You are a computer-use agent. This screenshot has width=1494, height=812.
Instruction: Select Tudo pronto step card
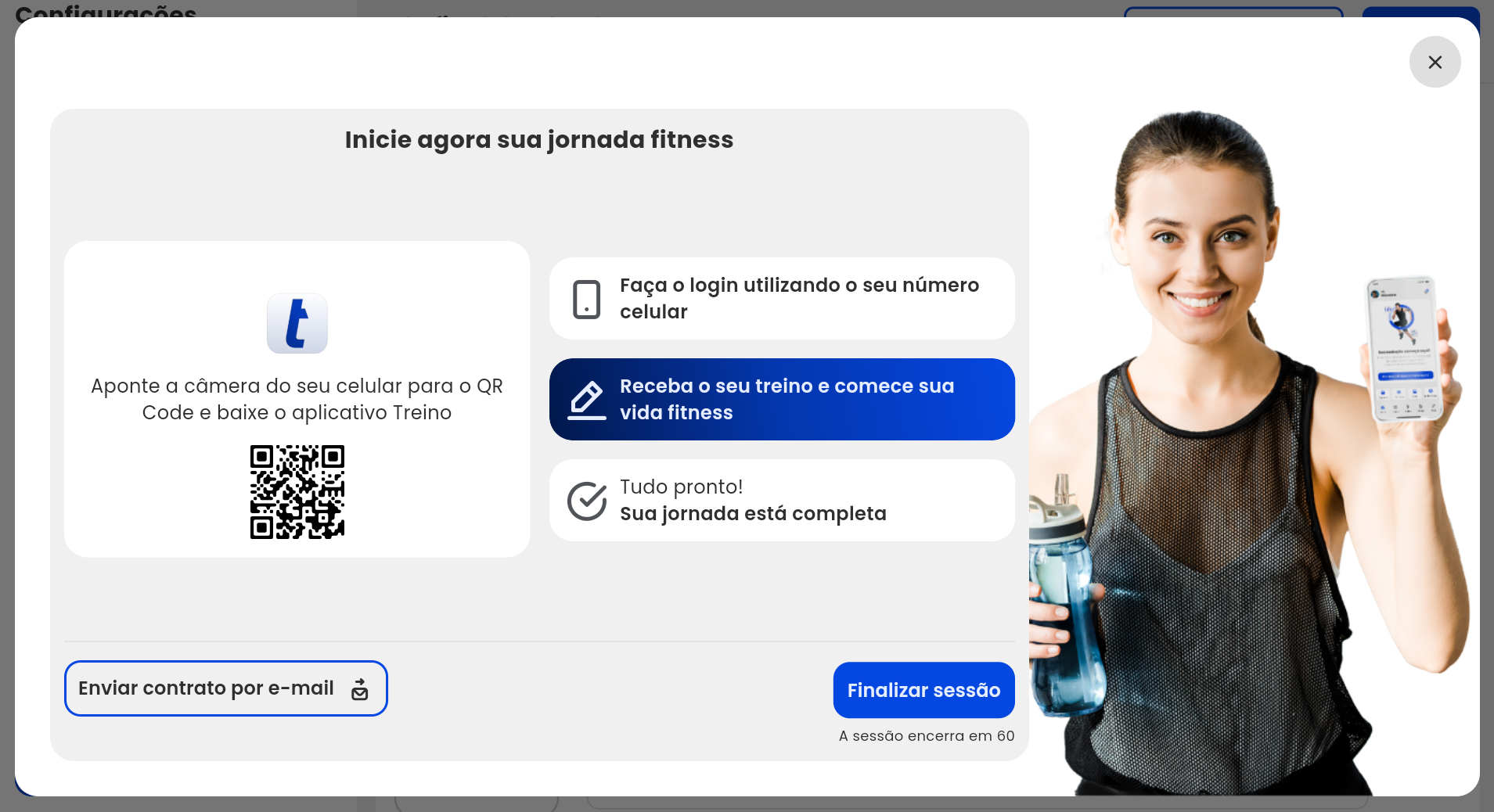[782, 500]
